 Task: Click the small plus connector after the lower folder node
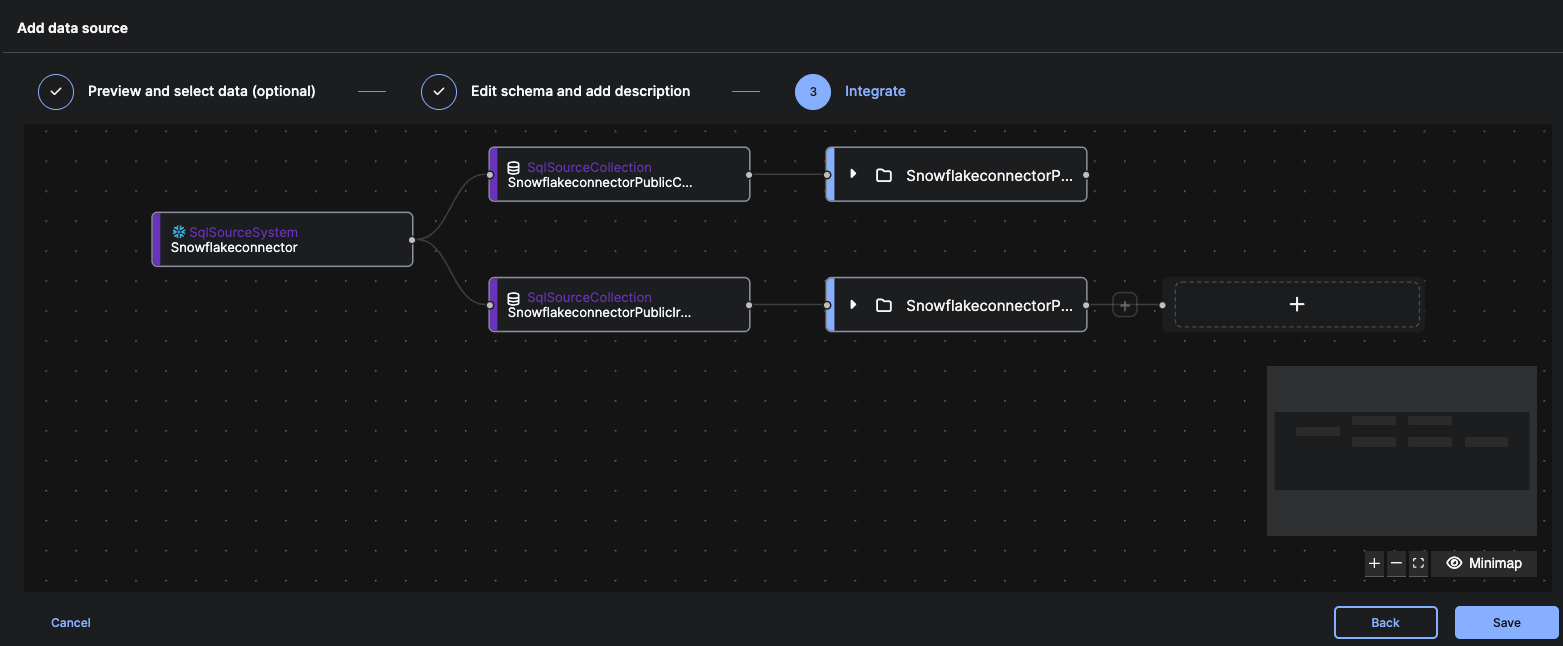click(x=1125, y=305)
